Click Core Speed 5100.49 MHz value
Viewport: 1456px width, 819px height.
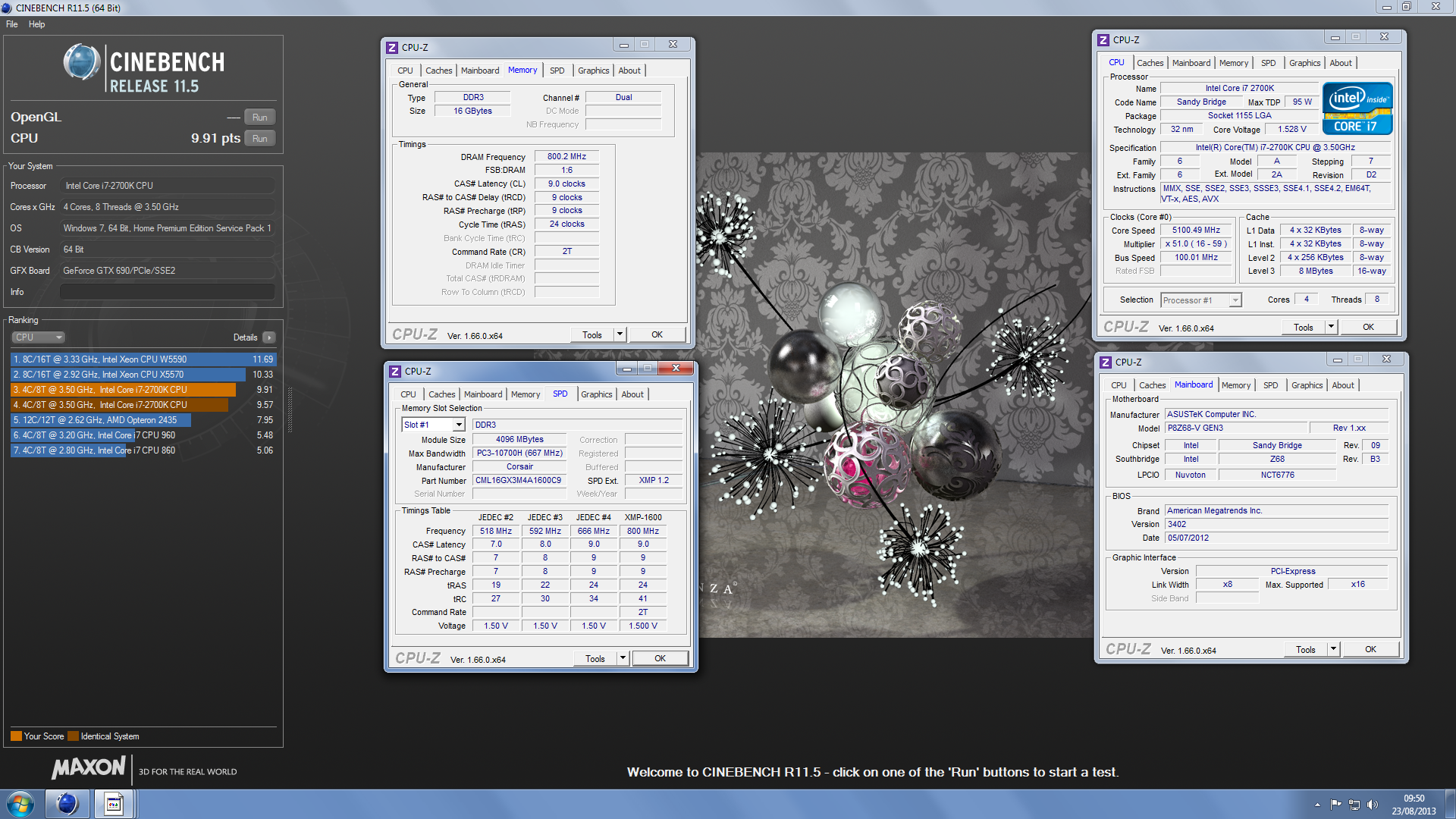coord(1196,230)
